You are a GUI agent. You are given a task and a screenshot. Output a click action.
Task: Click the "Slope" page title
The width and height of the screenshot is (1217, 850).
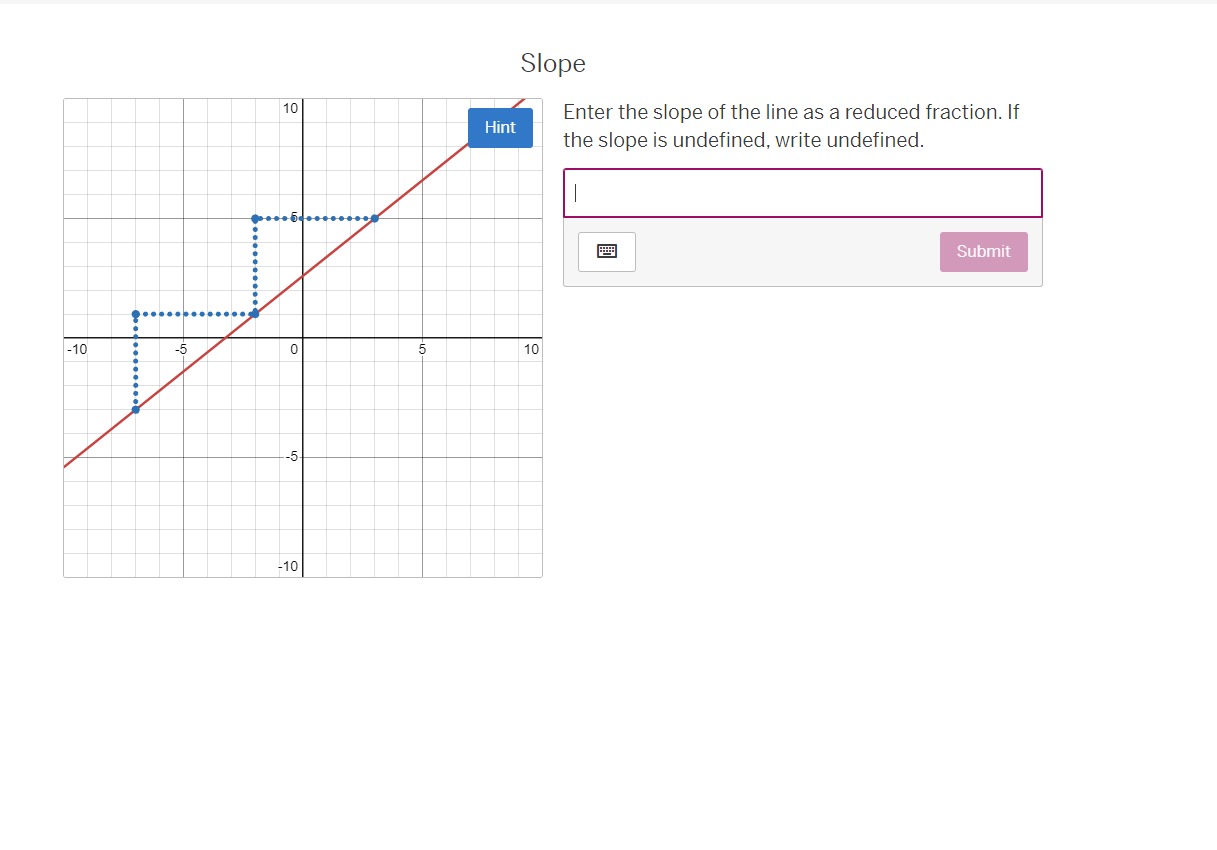tap(553, 64)
